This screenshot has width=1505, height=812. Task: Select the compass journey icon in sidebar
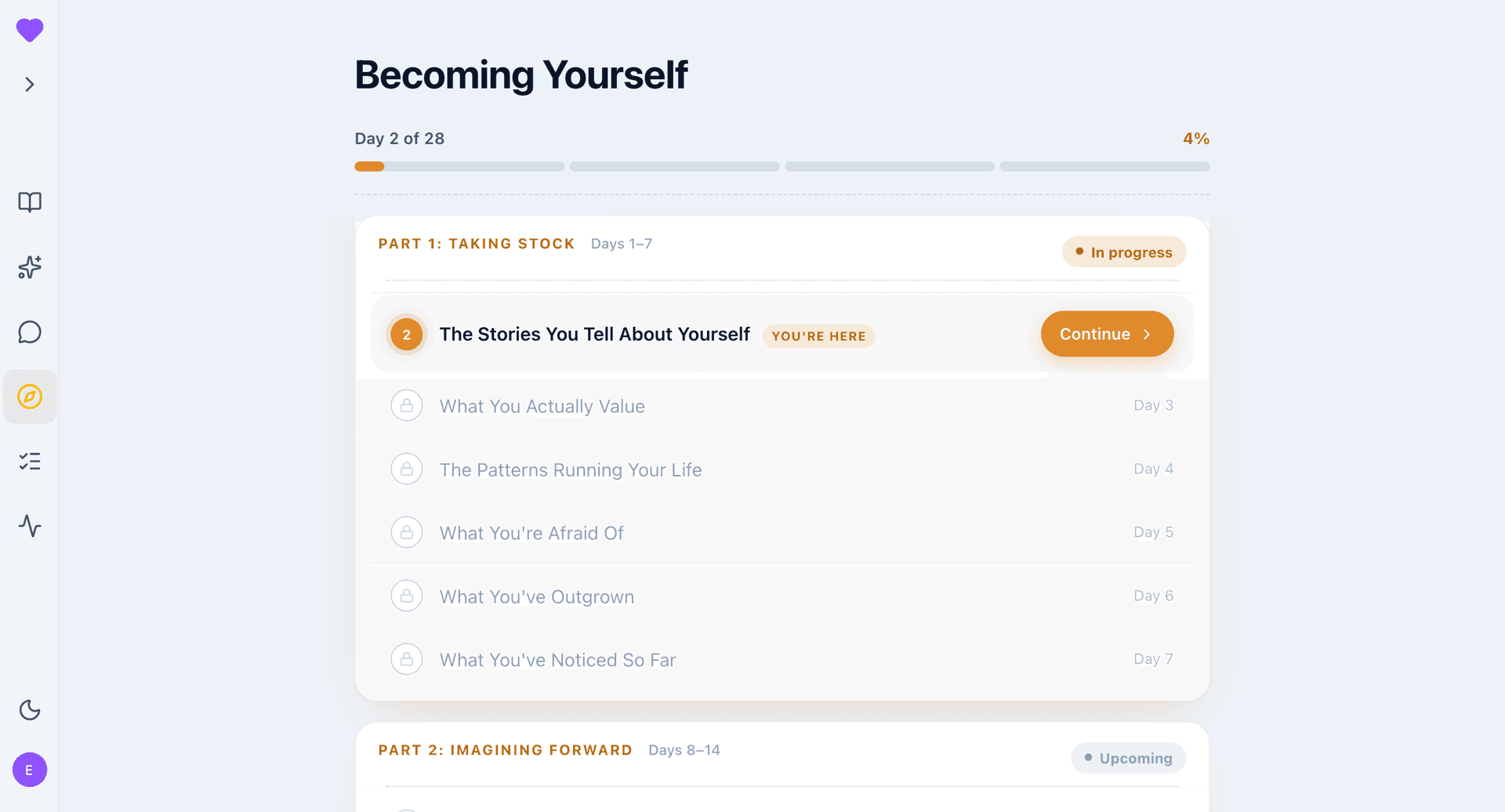click(x=30, y=397)
